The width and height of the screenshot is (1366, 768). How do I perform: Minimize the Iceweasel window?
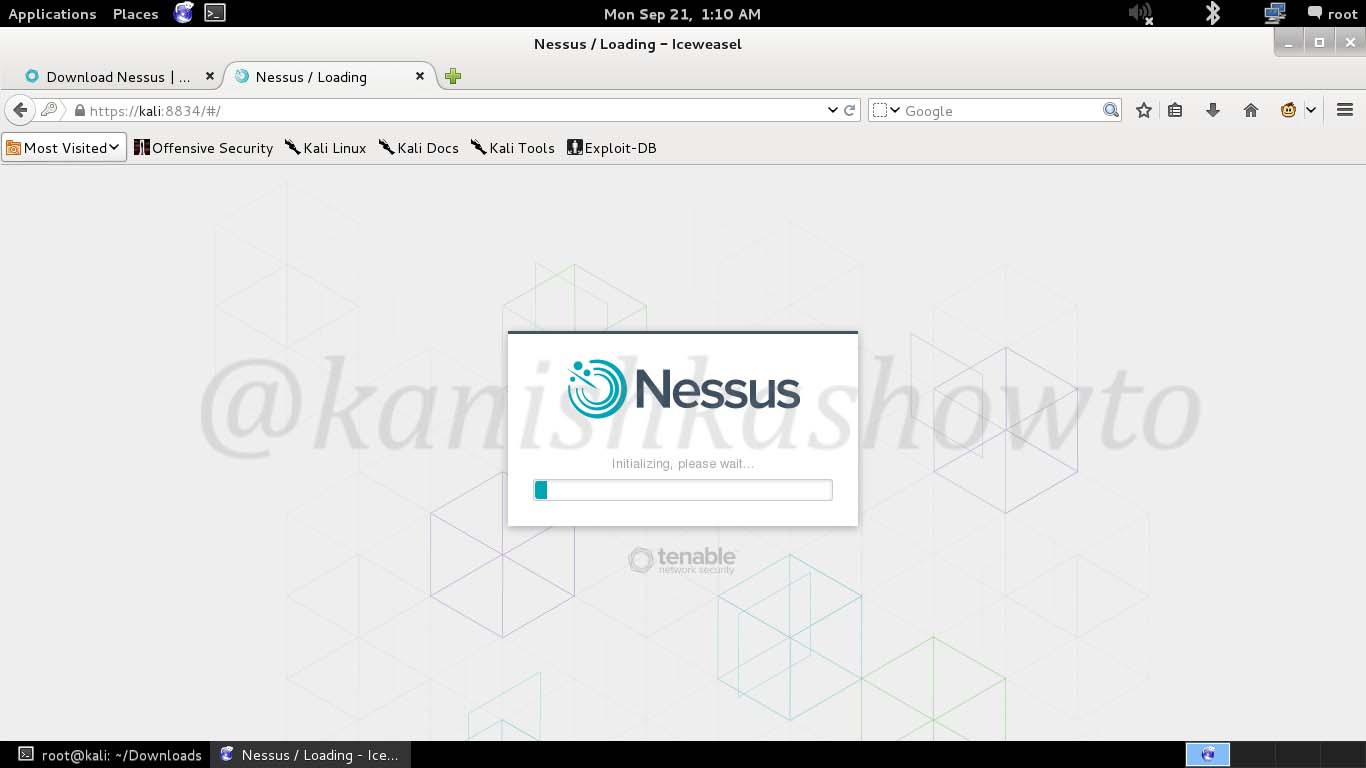click(x=1289, y=42)
